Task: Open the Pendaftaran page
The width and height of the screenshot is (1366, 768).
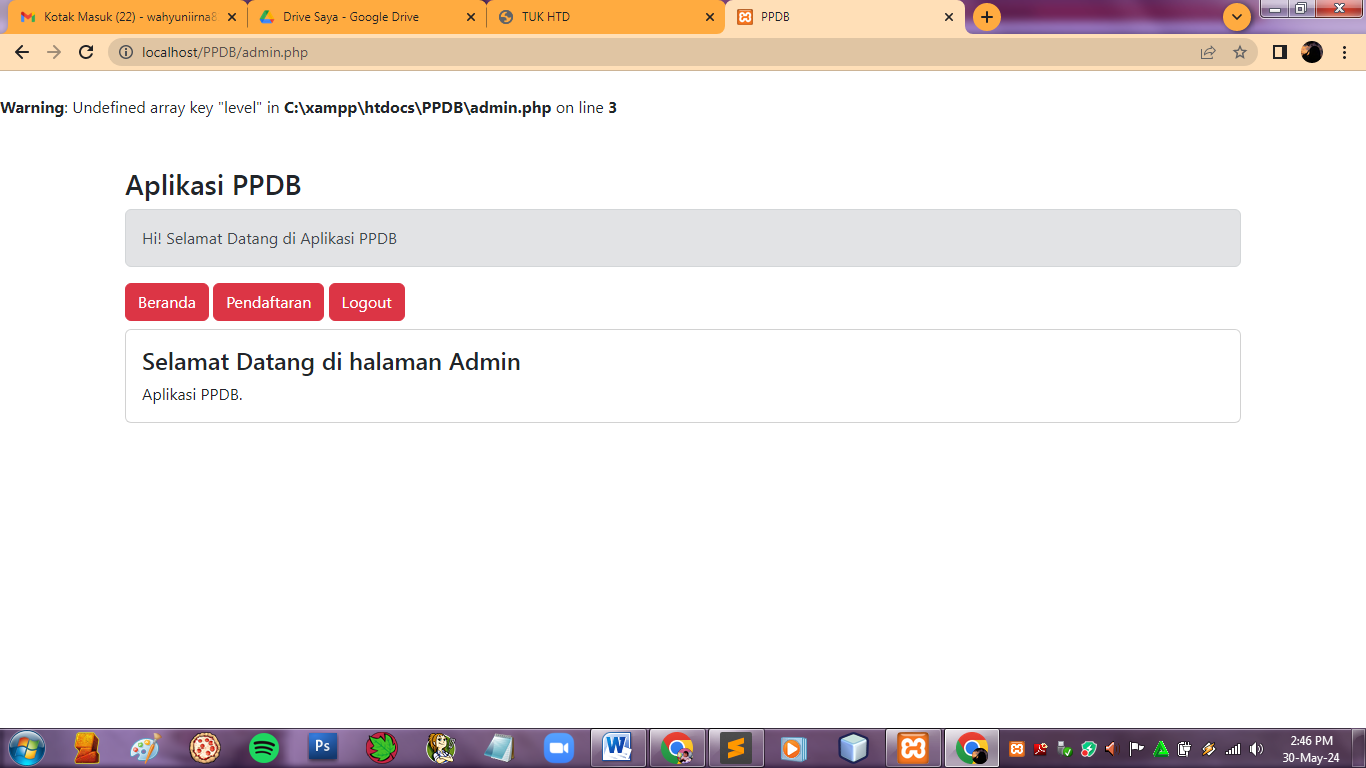Action: [268, 302]
